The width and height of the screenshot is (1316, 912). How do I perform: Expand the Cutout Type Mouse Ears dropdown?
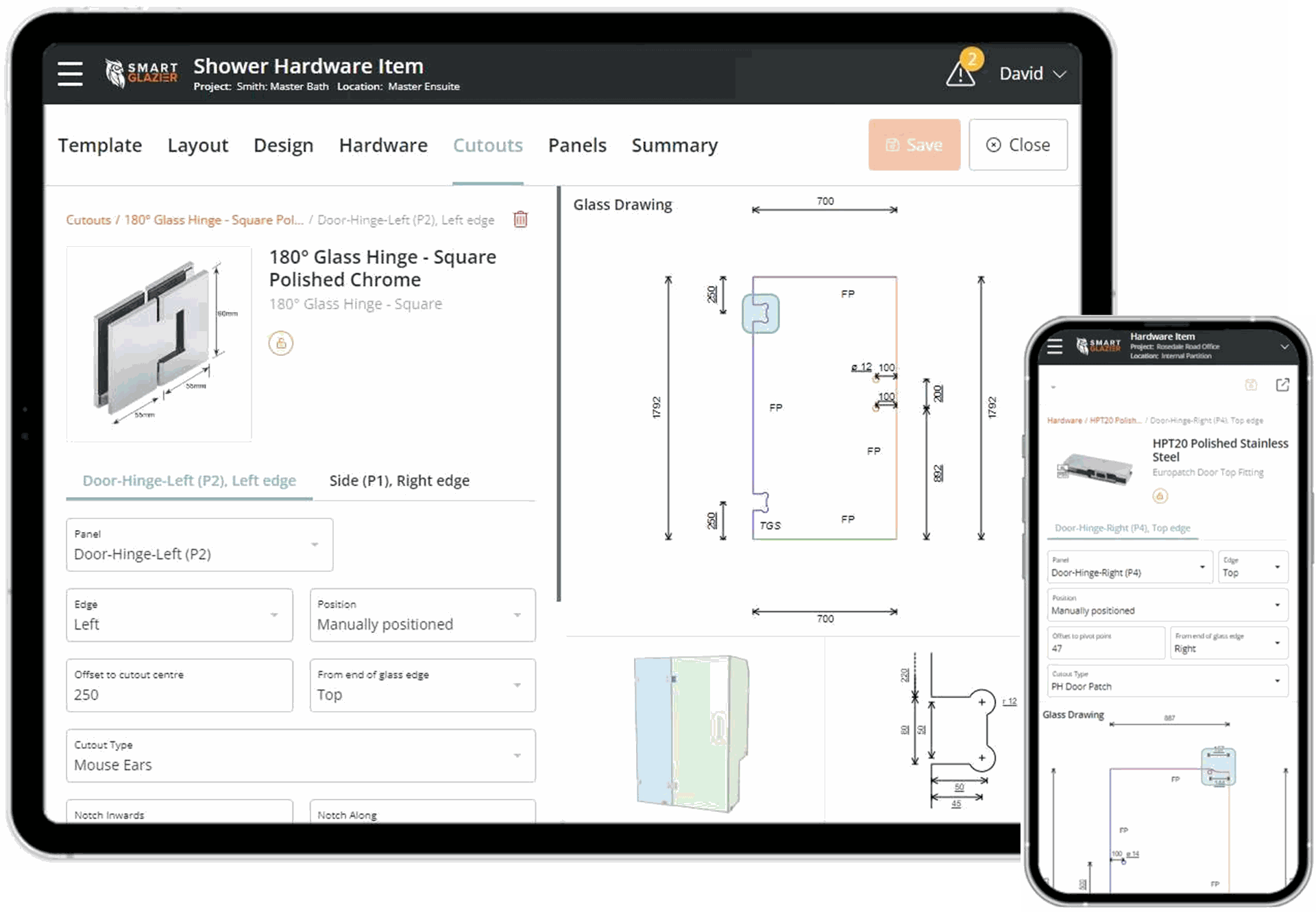pos(300,756)
